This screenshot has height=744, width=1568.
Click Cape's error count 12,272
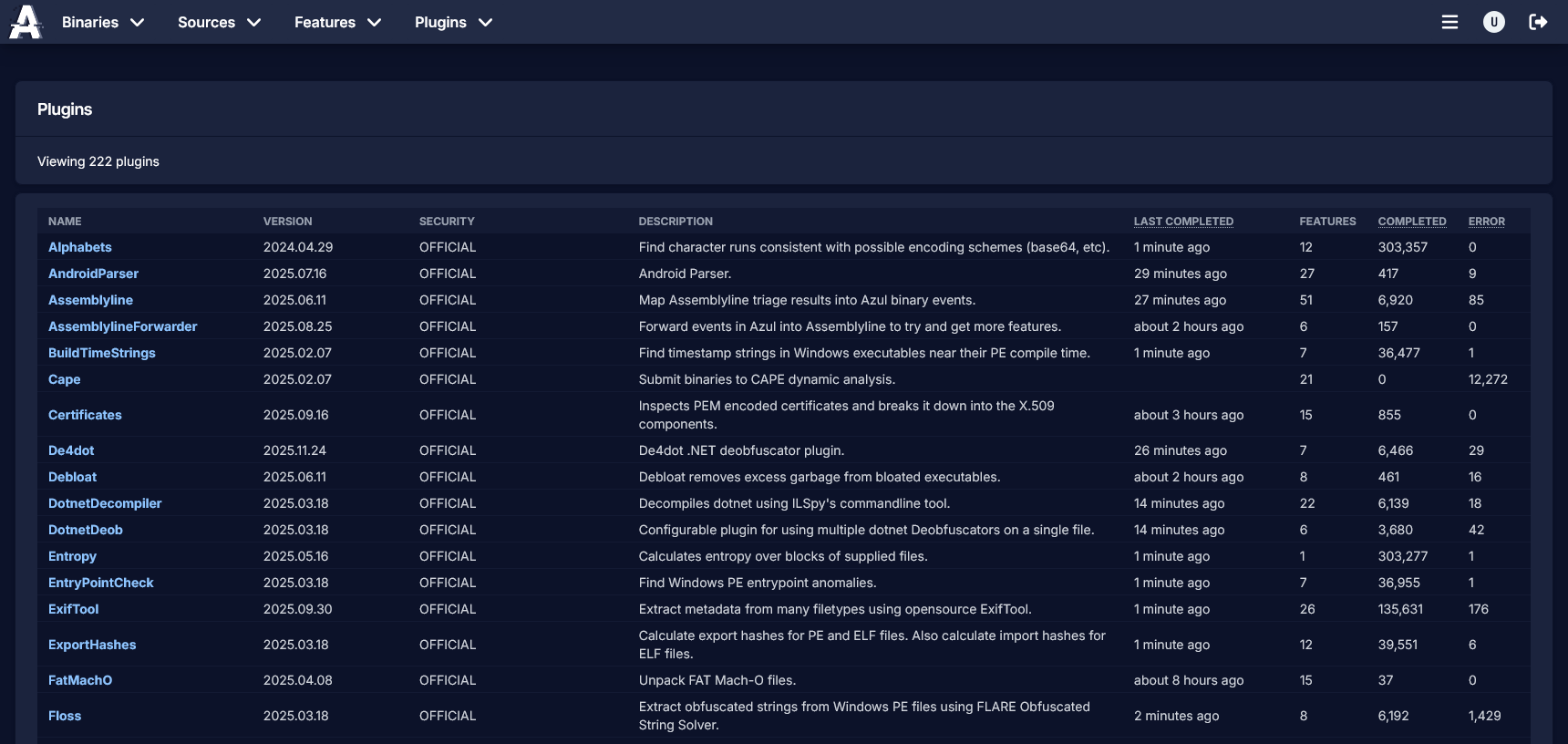(1488, 379)
